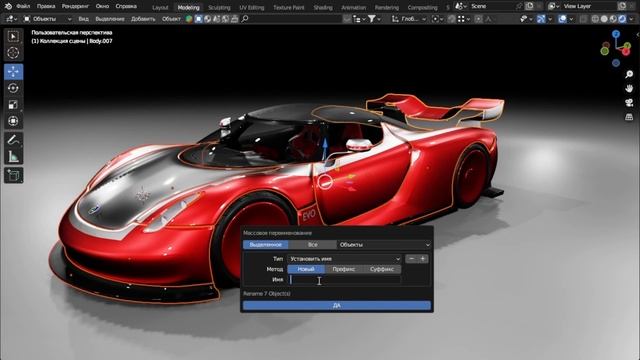
Task: Select the Суффикс method option
Action: coord(382,269)
